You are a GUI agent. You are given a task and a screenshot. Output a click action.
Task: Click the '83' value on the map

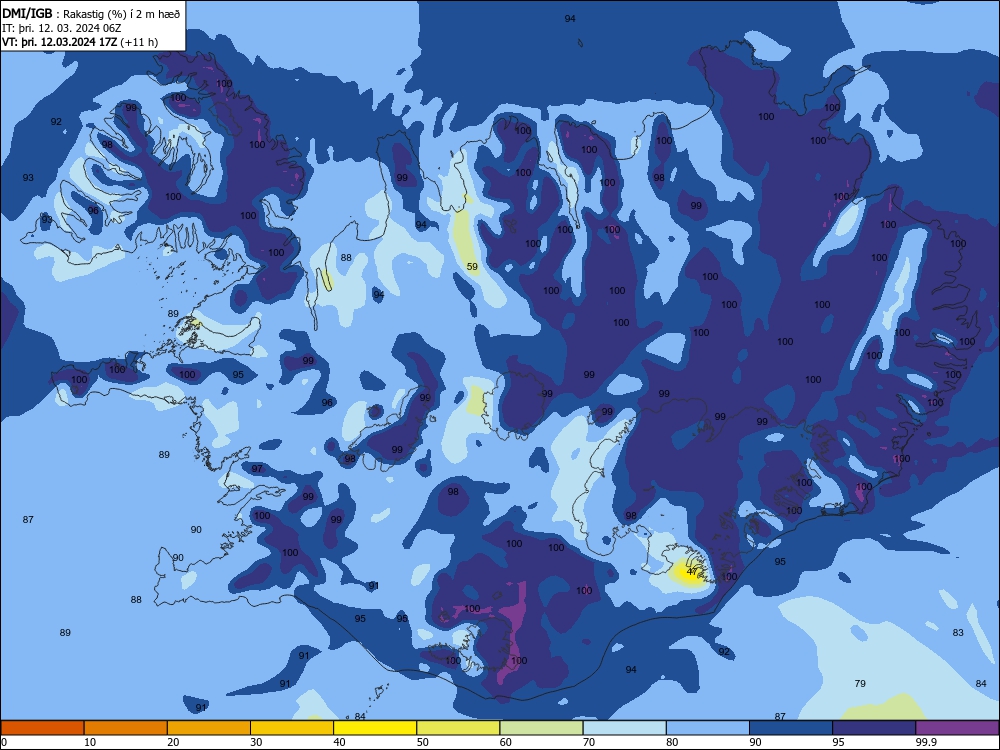coord(958,632)
